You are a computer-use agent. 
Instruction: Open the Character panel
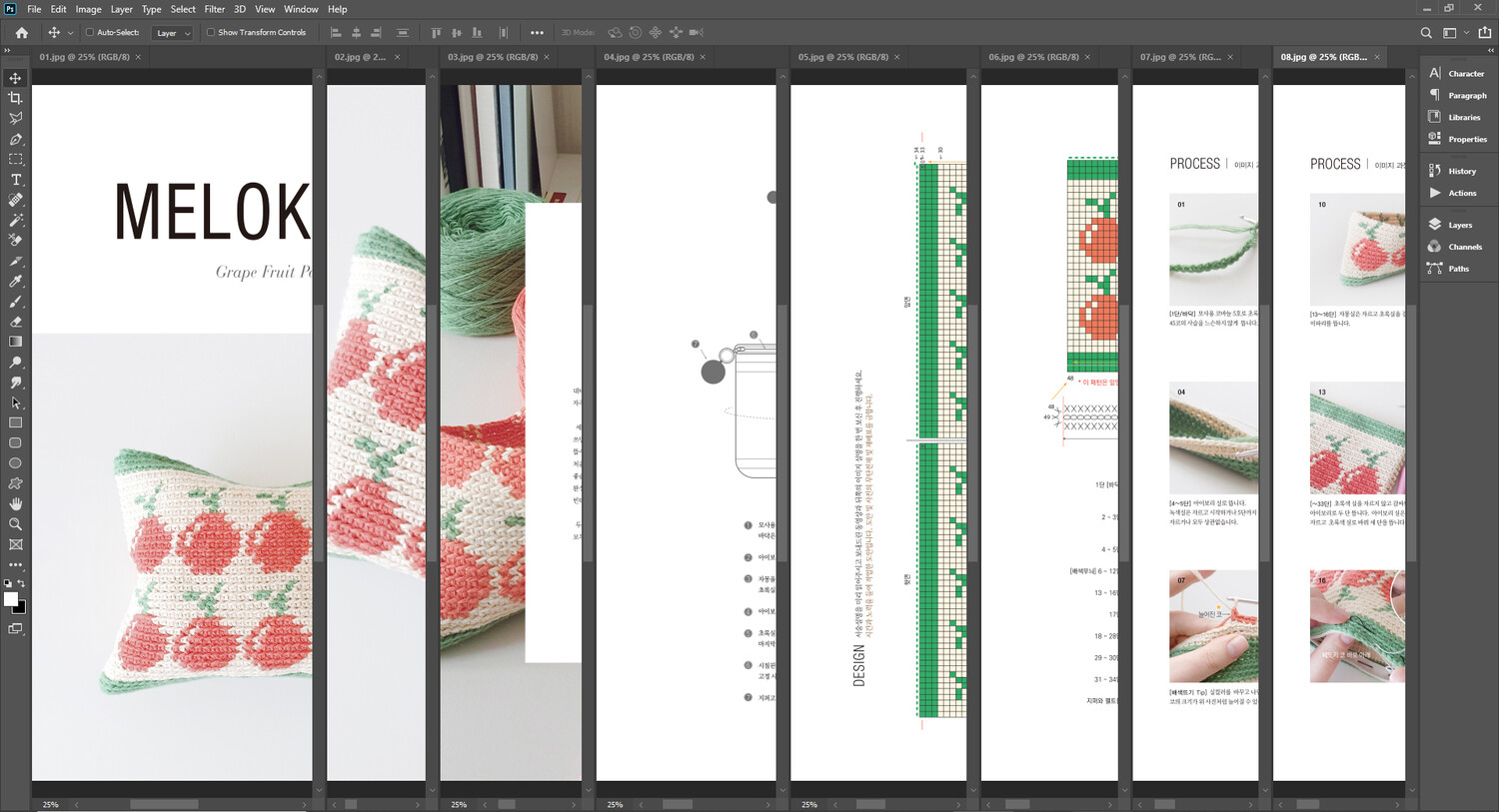pyautogui.click(x=1465, y=74)
